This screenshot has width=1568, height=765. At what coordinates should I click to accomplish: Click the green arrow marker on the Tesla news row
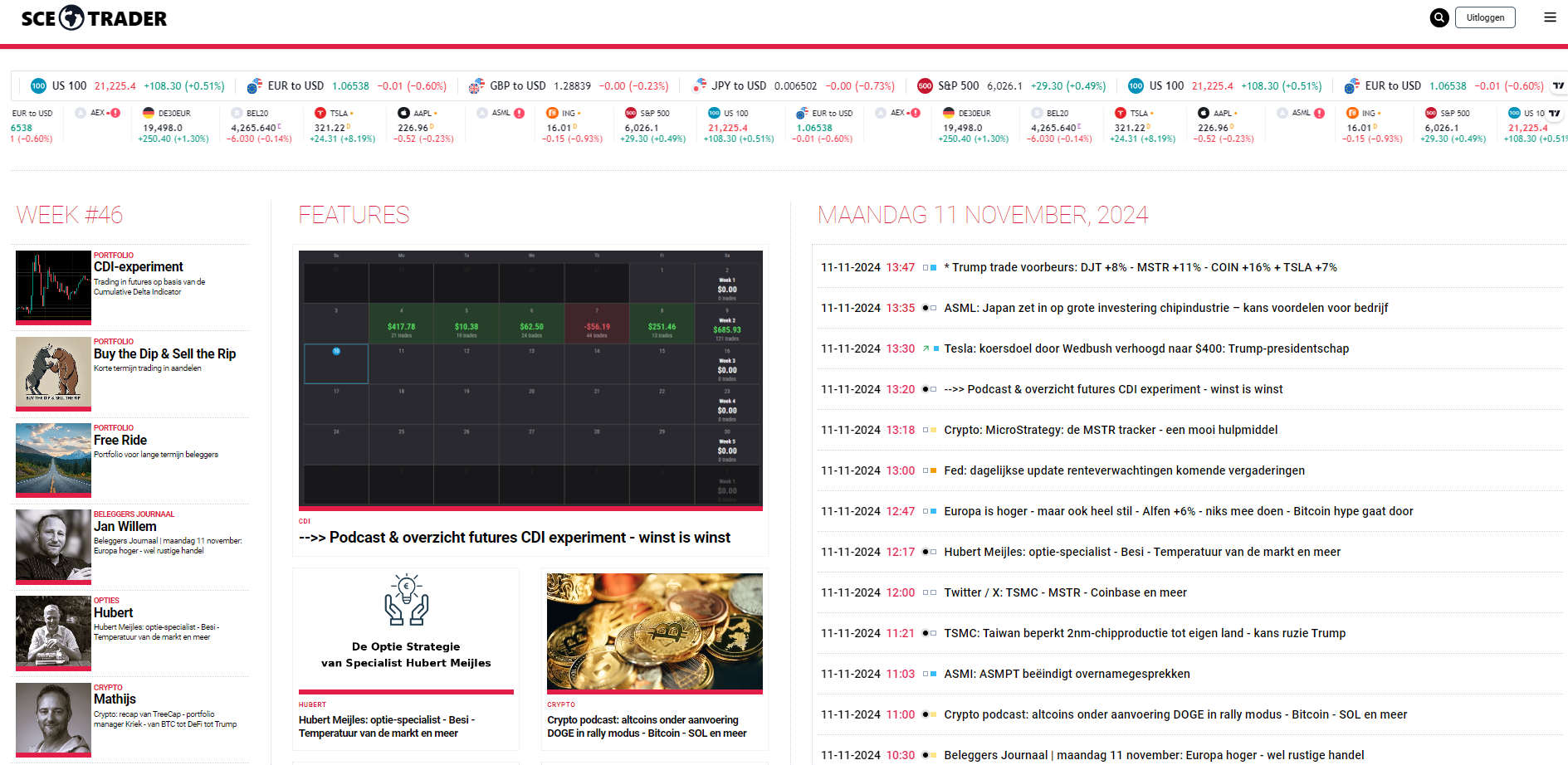point(926,348)
